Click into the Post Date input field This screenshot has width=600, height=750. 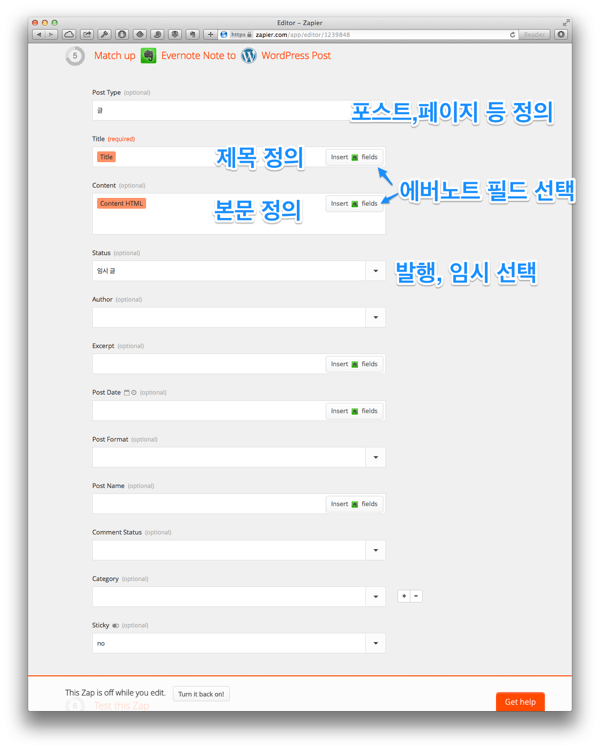pyautogui.click(x=208, y=411)
